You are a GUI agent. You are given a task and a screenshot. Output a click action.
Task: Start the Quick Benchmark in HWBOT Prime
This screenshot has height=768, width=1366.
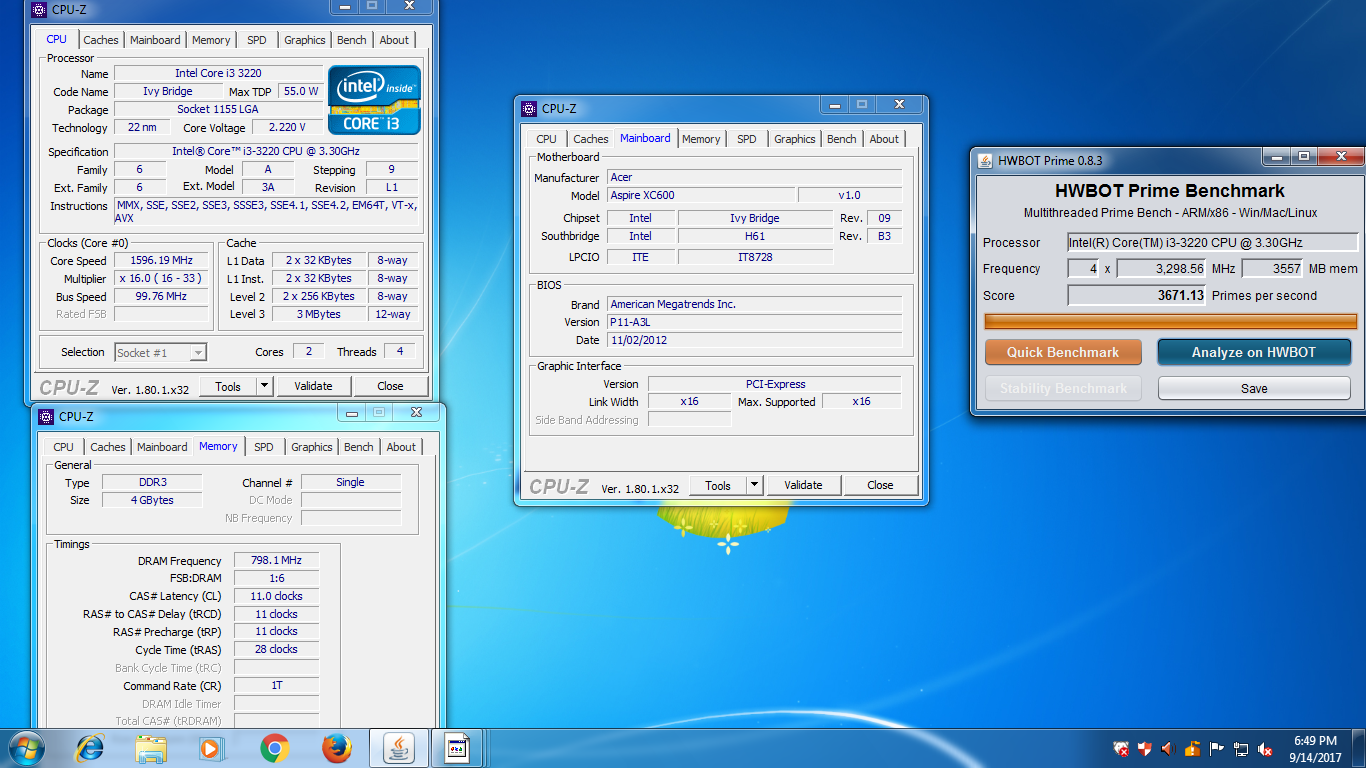(x=1063, y=352)
